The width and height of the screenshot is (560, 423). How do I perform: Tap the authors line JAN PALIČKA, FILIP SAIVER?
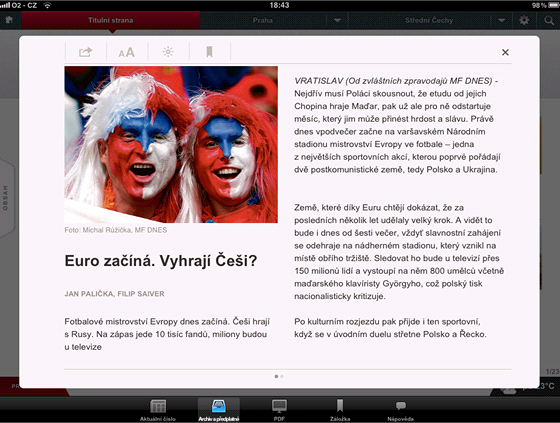pyautogui.click(x=115, y=294)
